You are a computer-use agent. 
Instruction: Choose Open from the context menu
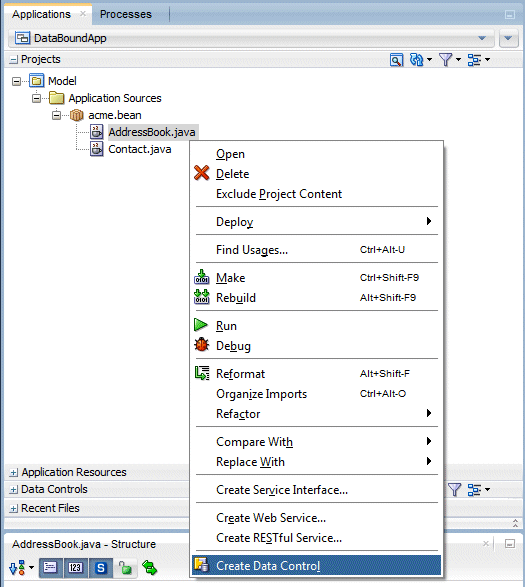(317, 154)
